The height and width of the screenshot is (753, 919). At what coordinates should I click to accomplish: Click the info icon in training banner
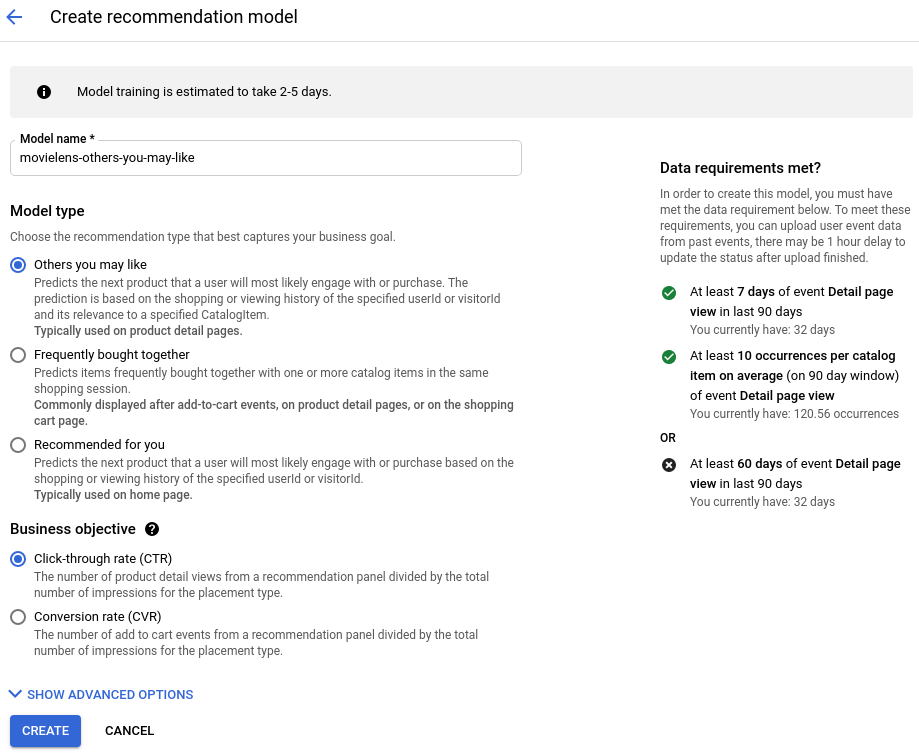click(x=44, y=92)
